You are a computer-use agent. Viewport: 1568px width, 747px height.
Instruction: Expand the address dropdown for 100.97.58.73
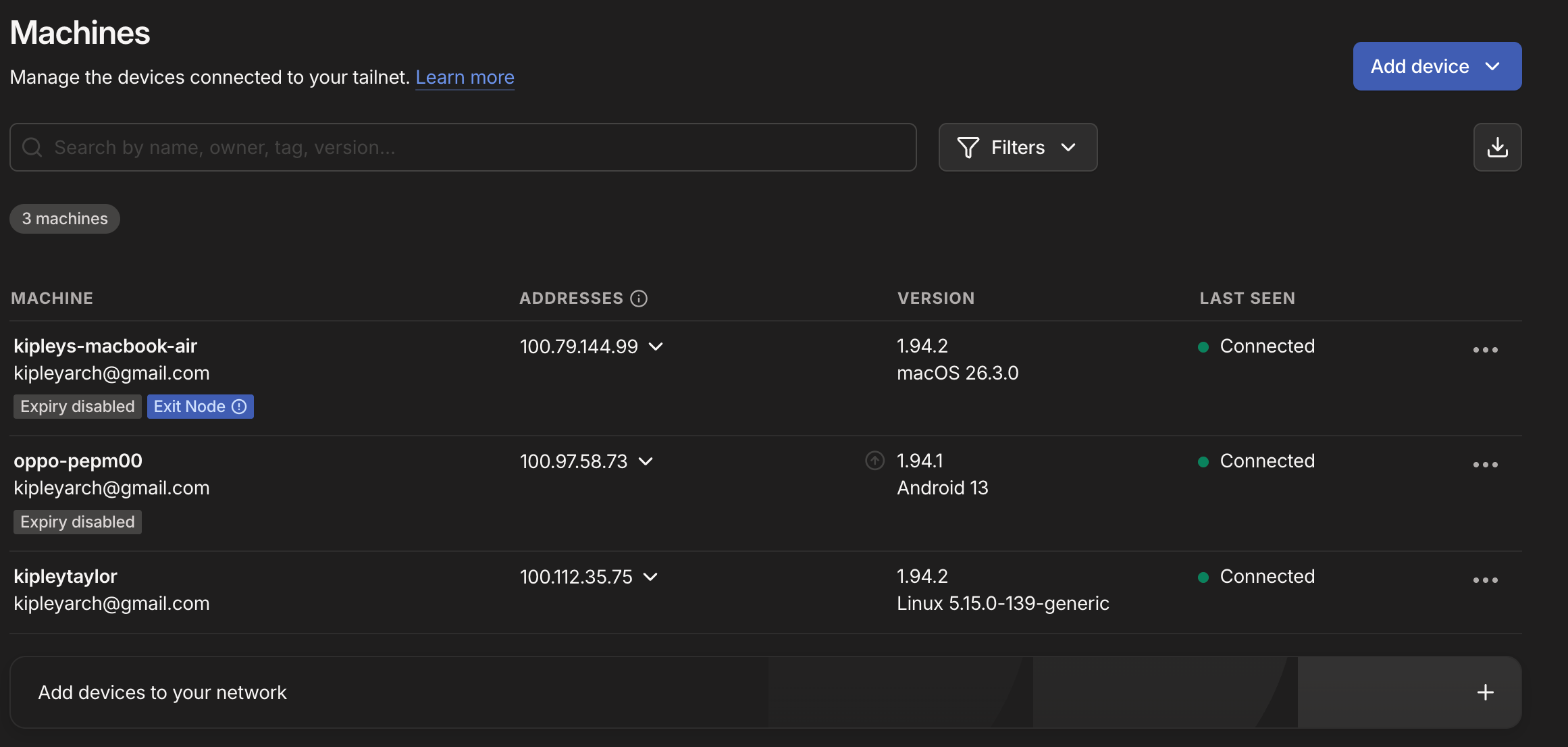point(646,461)
